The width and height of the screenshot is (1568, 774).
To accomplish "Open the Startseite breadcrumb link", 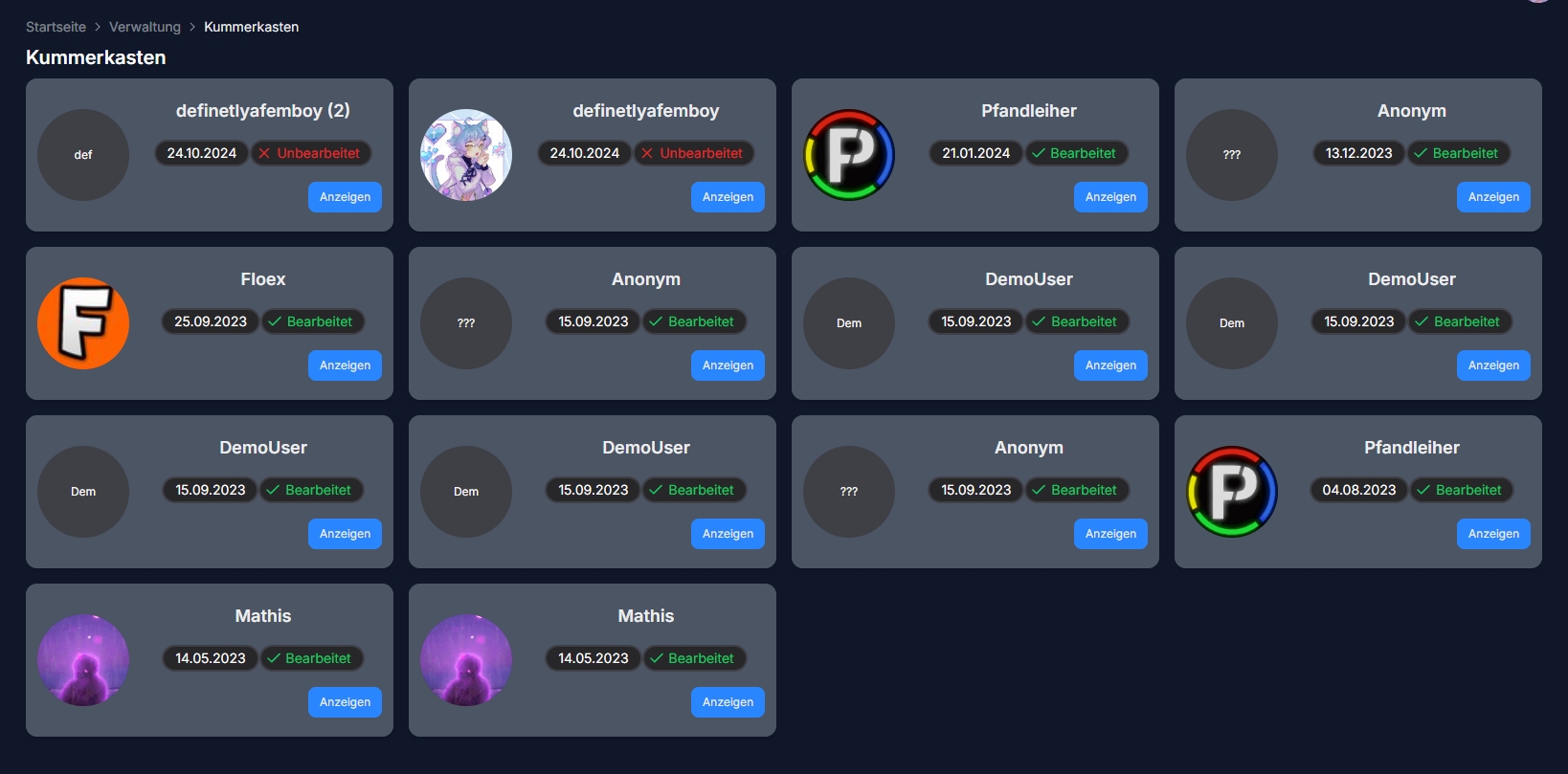I will pos(56,27).
